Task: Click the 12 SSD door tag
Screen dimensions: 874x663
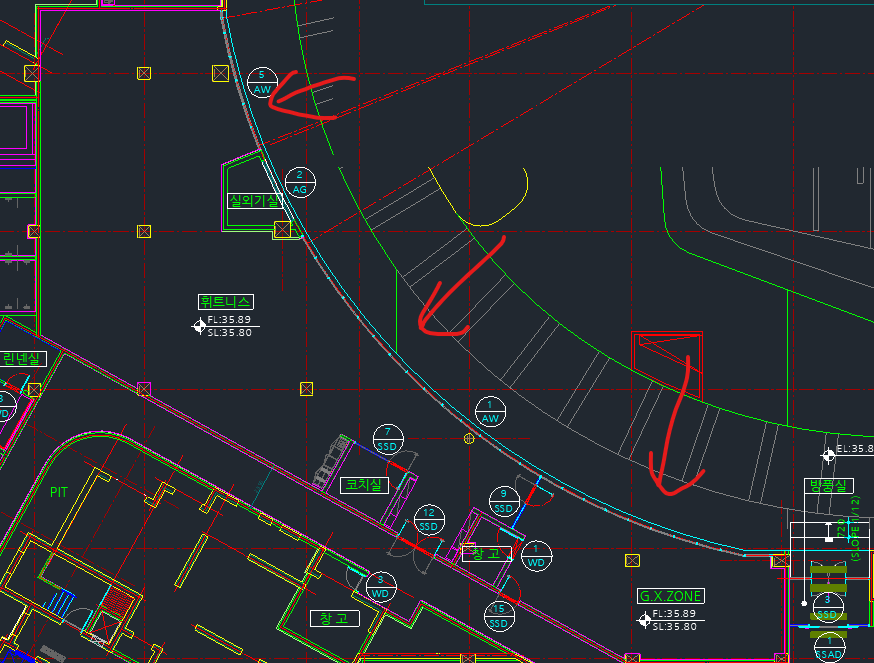Action: (x=429, y=519)
